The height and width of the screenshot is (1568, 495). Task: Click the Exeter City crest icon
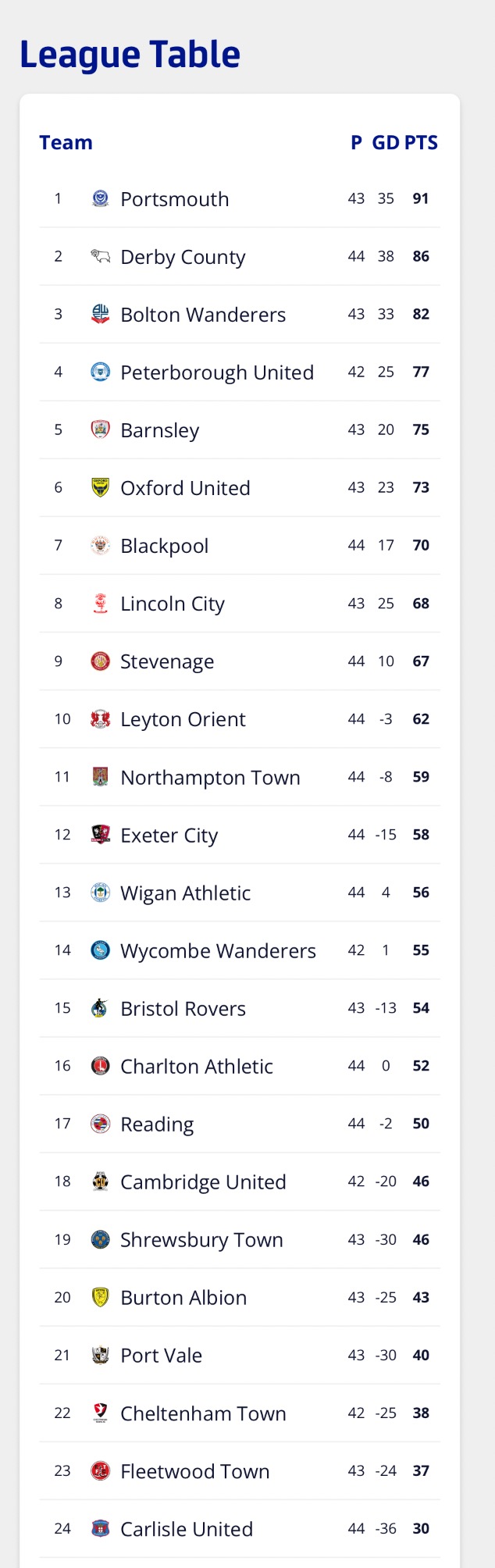point(100,834)
